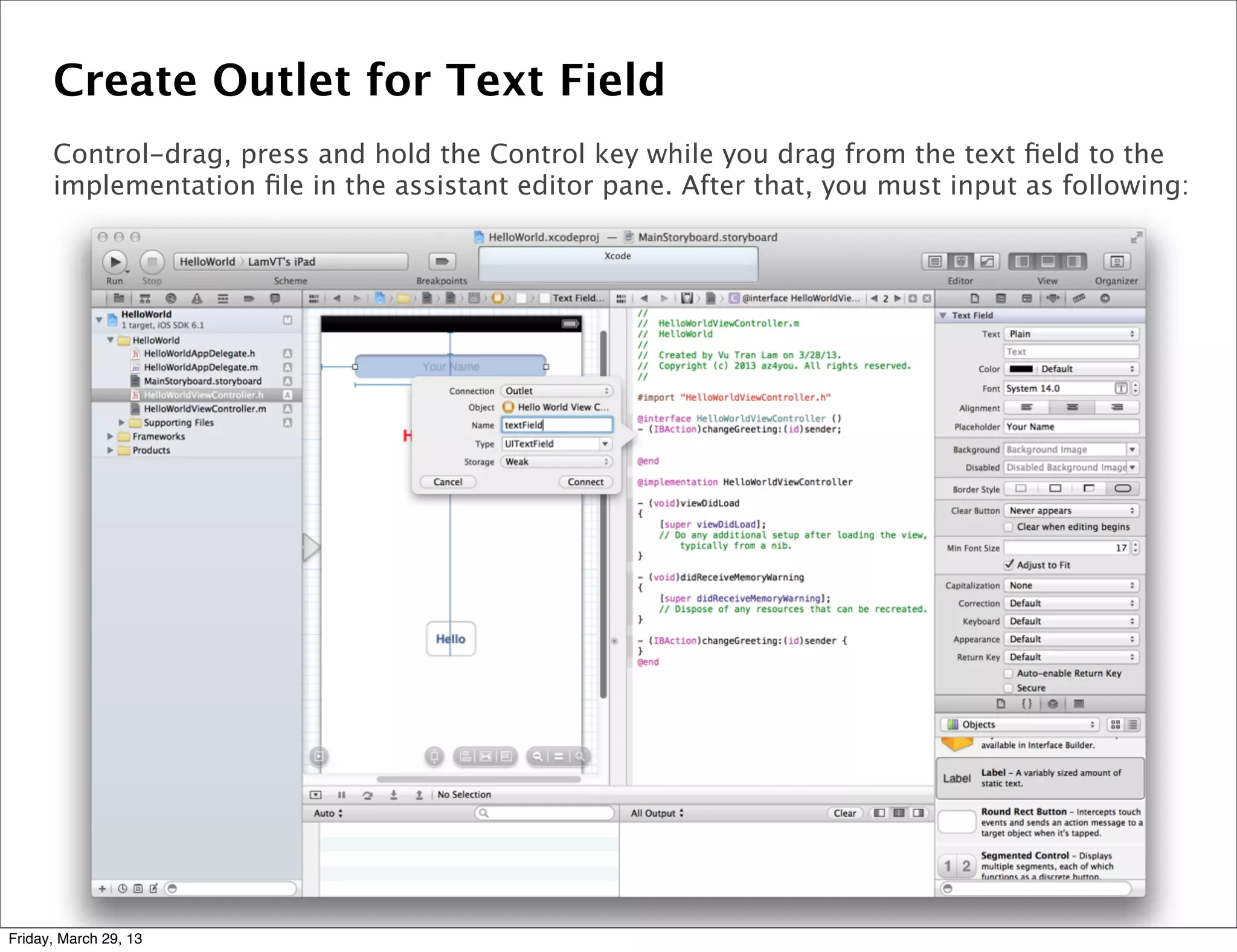Image resolution: width=1237 pixels, height=952 pixels.
Task: Click the Placeholder field Your Name
Action: 1072,427
